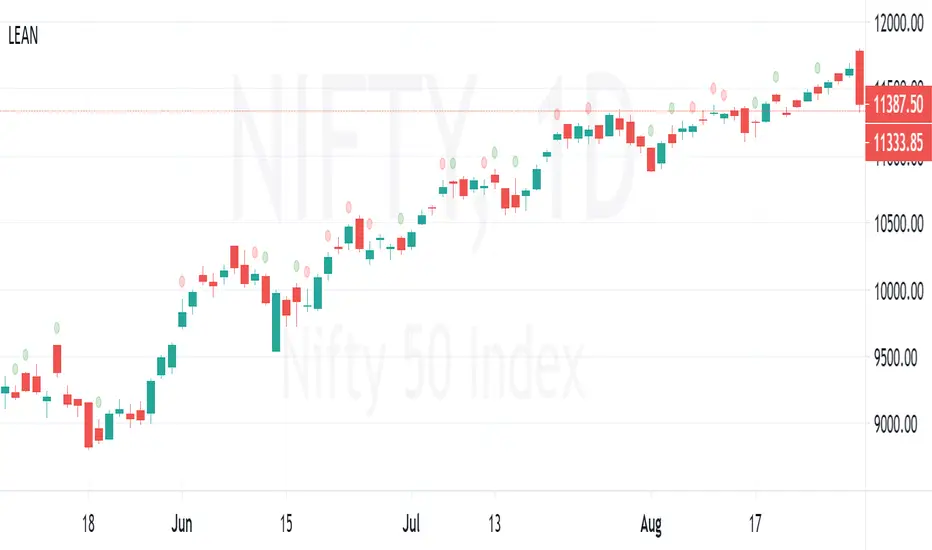This screenshot has height=550, width=932.
Task: Select the Jul label on time axis
Action: [x=410, y=521]
